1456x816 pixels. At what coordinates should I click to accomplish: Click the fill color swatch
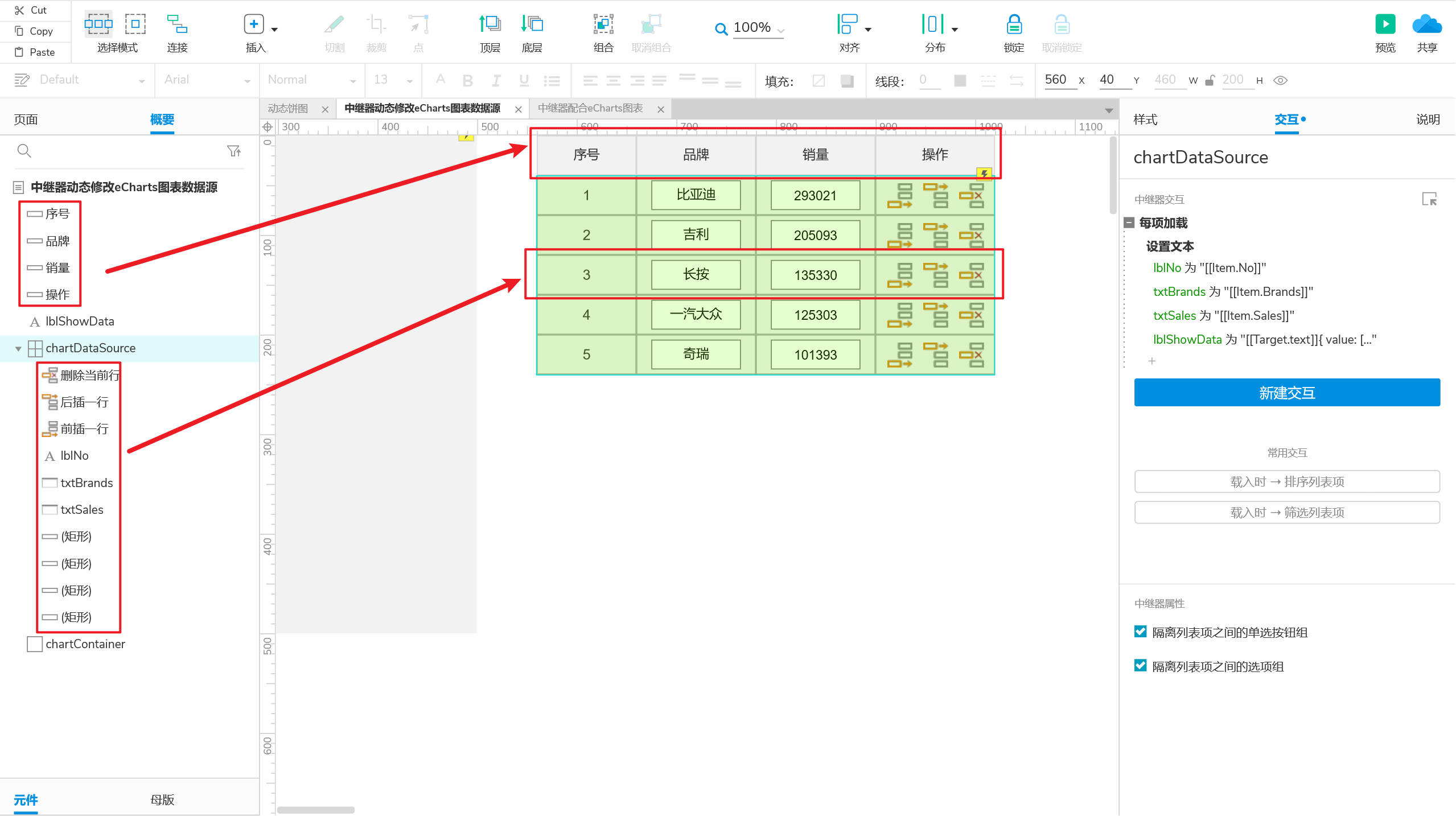coord(819,81)
